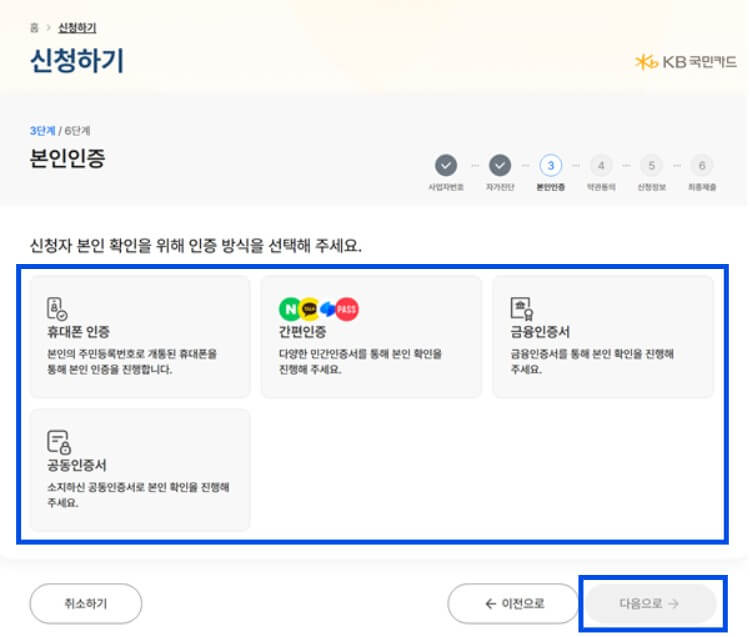Click the instruction text about 인증 방식
This screenshot has width=750, height=637.
pyautogui.click(x=196, y=246)
